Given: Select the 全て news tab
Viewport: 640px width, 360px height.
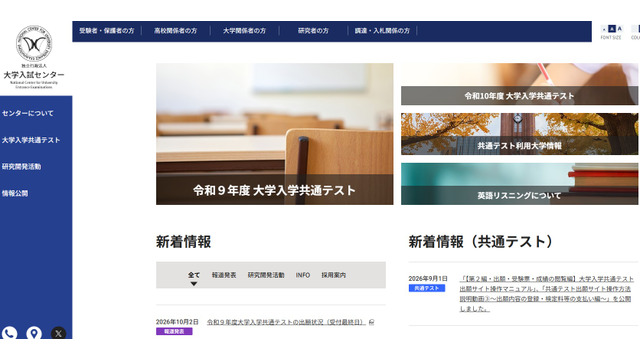Looking at the screenshot, I should pyautogui.click(x=194, y=275).
